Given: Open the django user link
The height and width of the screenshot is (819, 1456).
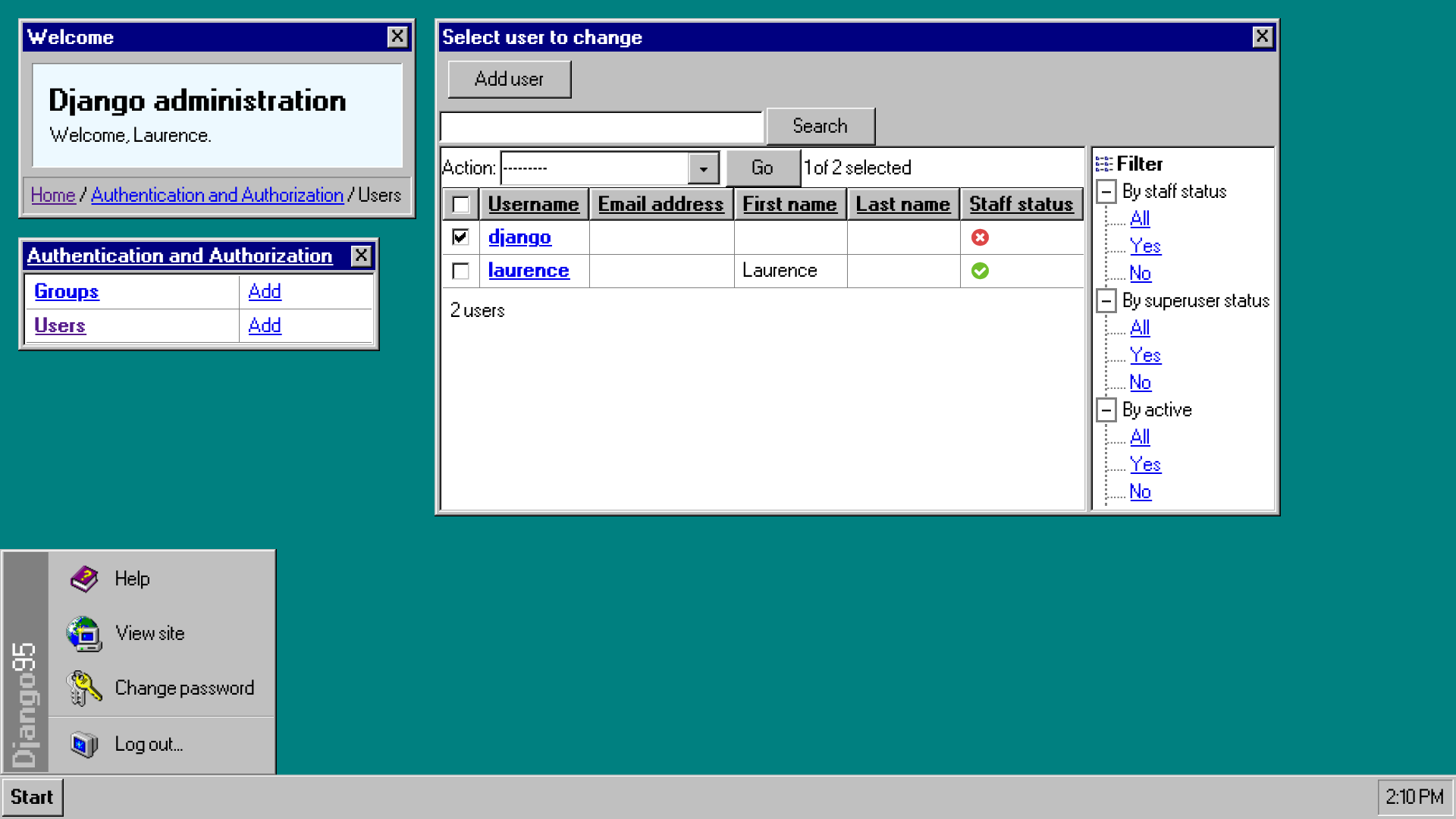Looking at the screenshot, I should [519, 237].
